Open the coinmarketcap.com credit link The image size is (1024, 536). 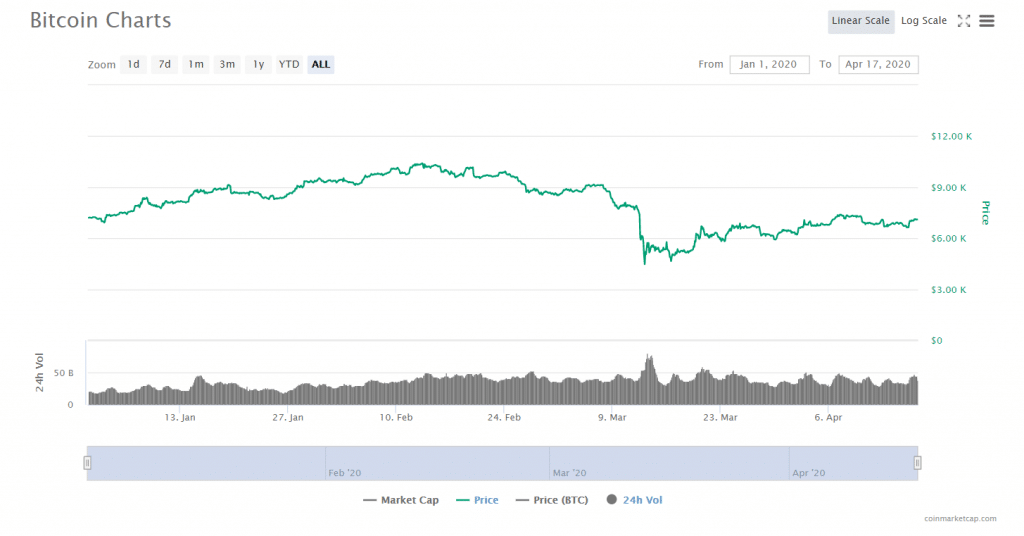click(x=960, y=519)
